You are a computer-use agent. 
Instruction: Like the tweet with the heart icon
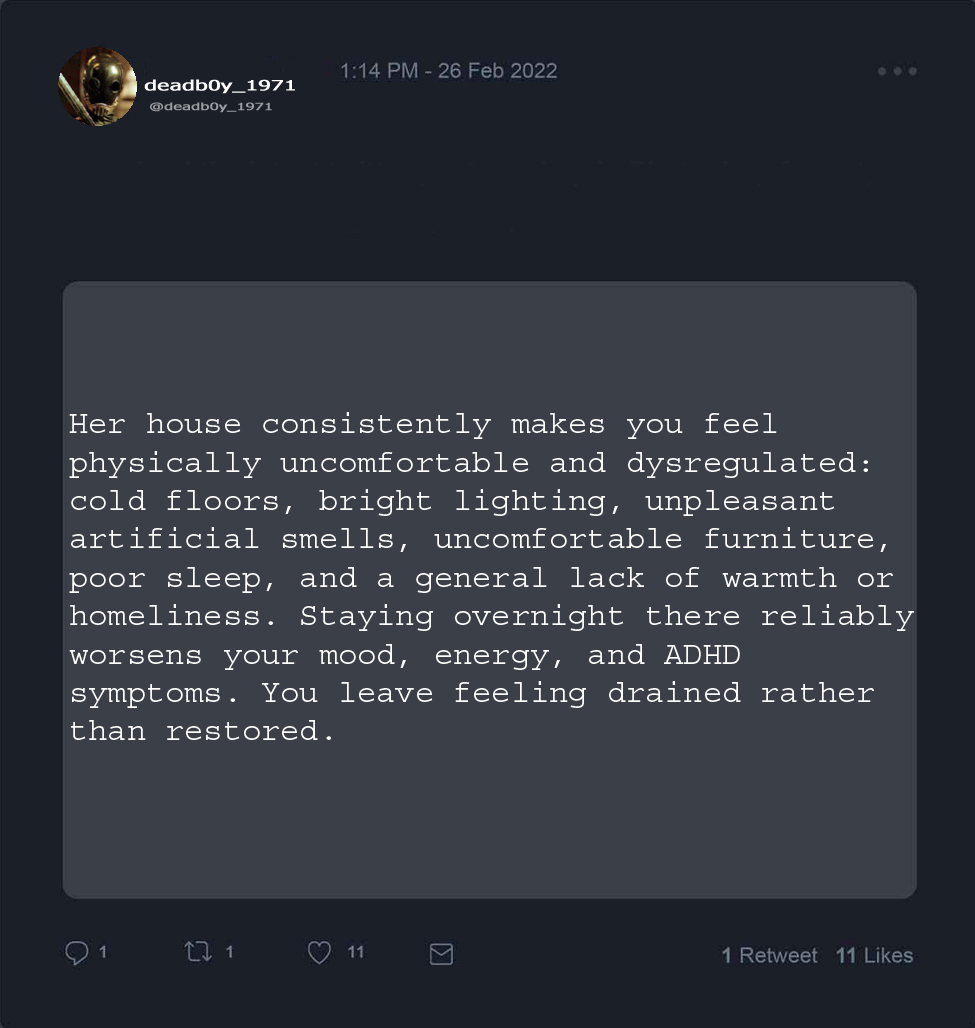(319, 953)
